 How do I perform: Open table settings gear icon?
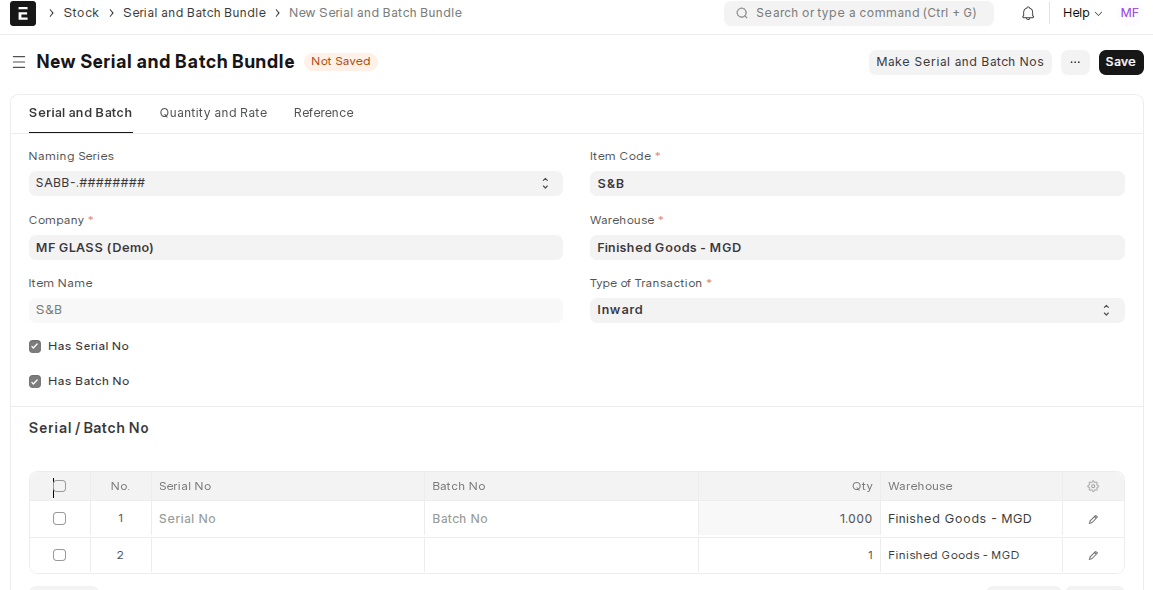(x=1093, y=486)
